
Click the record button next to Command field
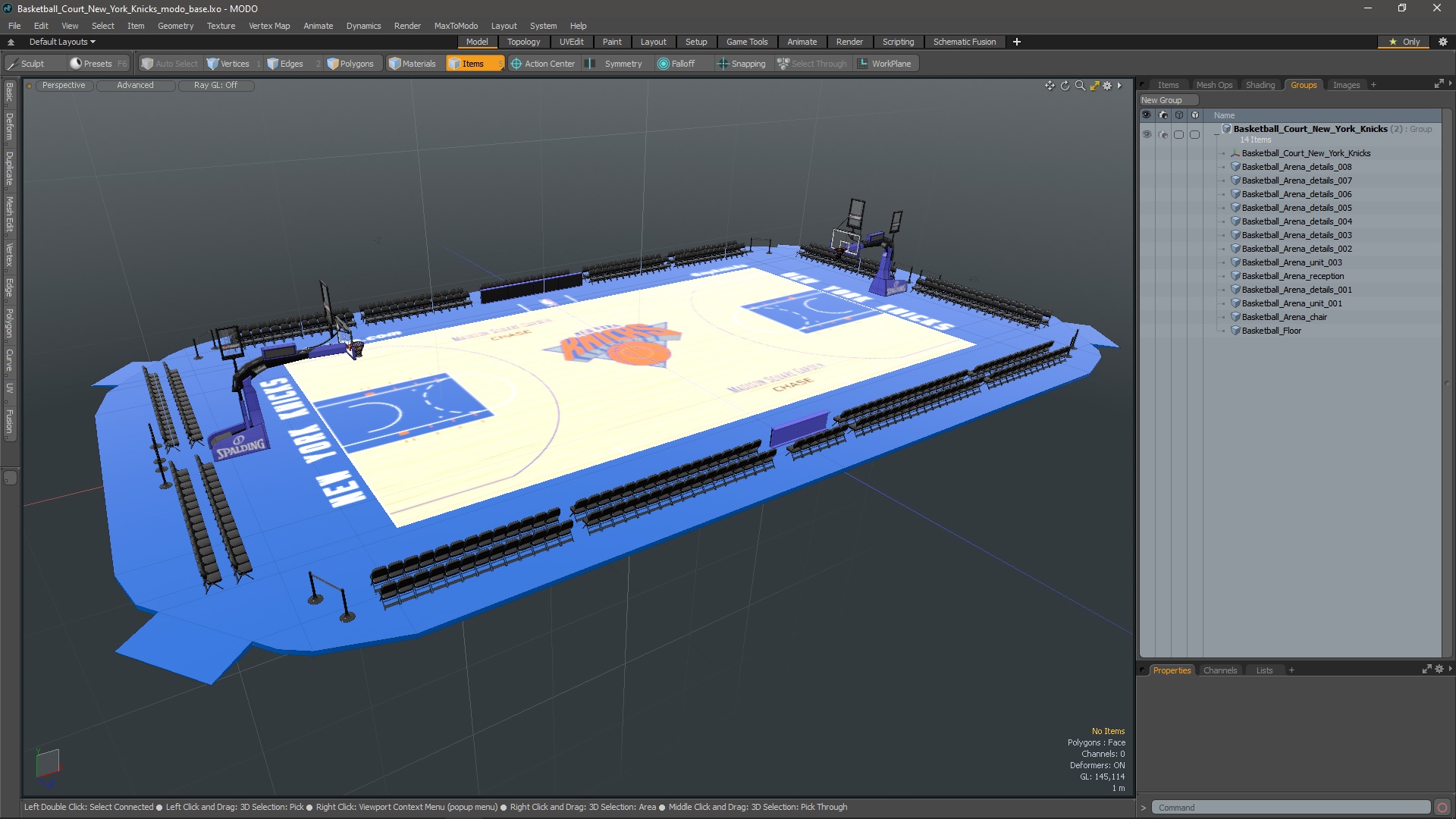pyautogui.click(x=1442, y=808)
